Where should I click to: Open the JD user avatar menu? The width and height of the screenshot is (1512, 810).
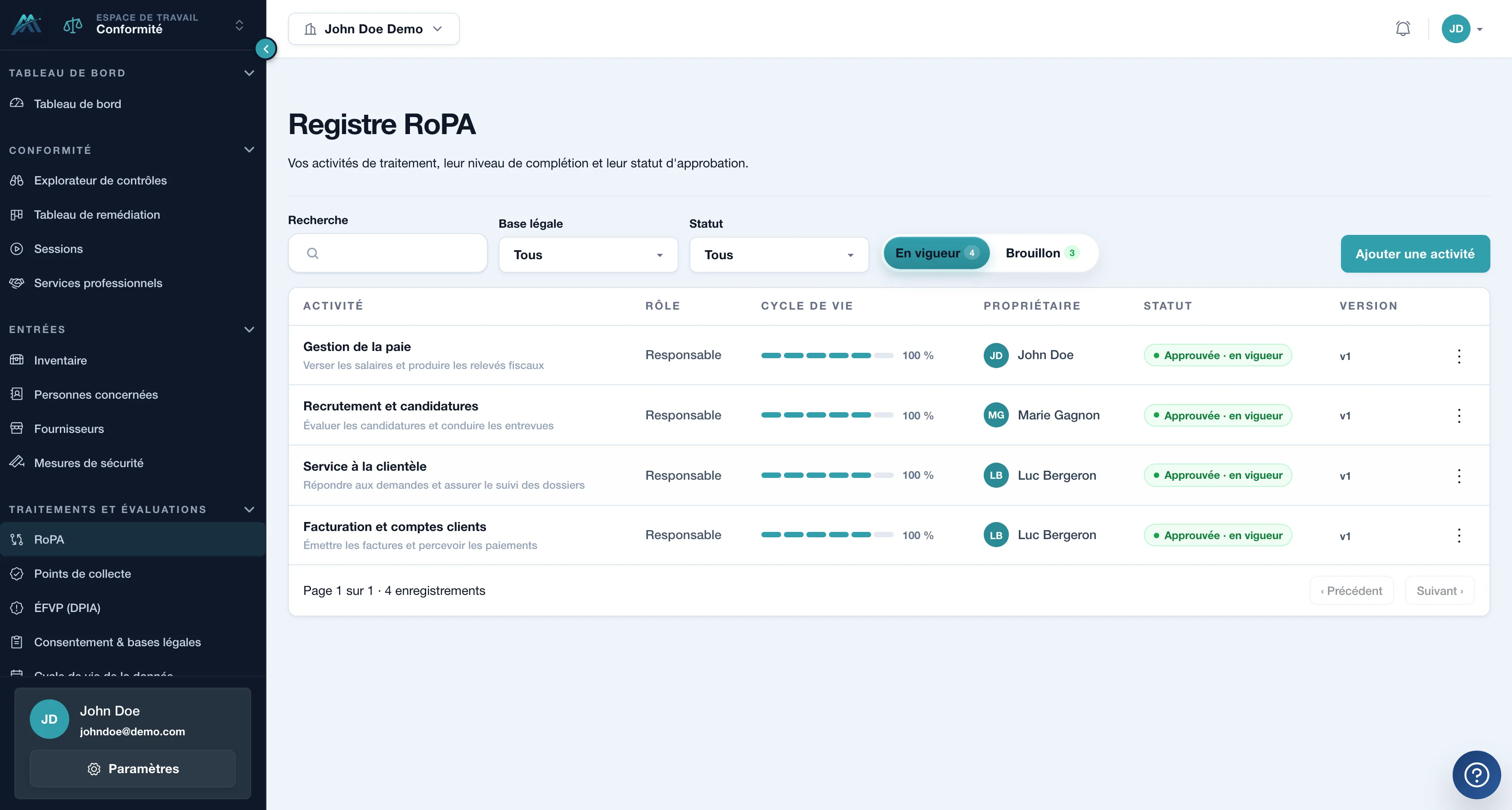click(1462, 29)
